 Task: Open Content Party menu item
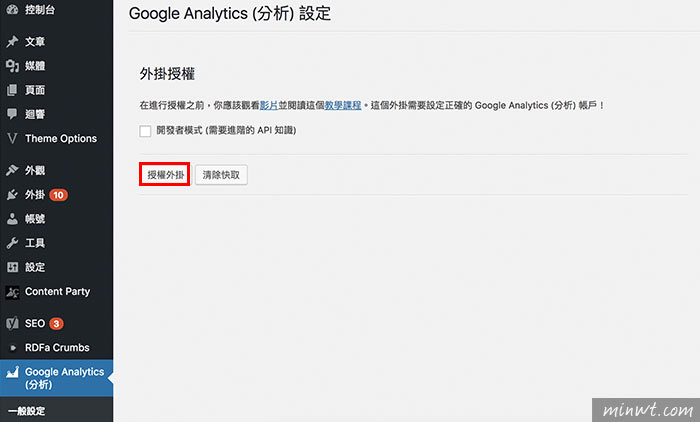(x=56, y=292)
